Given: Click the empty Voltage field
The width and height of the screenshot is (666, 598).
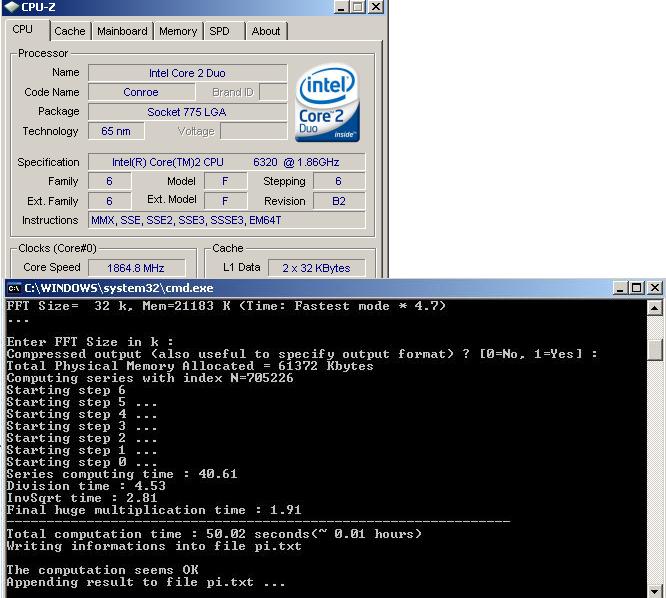Looking at the screenshot, I should [x=254, y=131].
